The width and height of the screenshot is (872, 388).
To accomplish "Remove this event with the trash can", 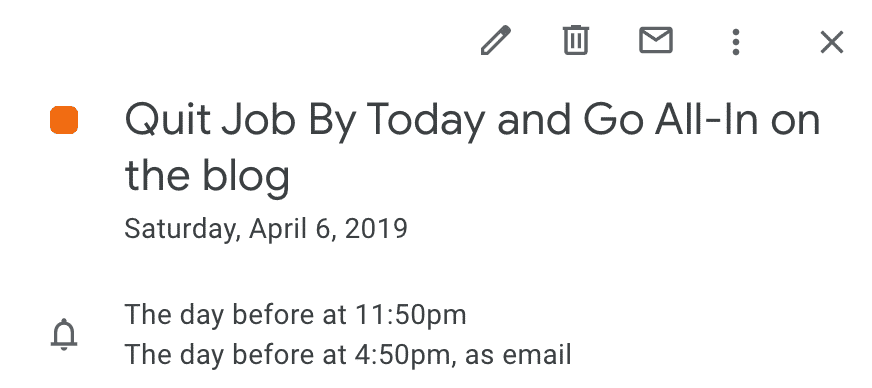I will pyautogui.click(x=576, y=41).
